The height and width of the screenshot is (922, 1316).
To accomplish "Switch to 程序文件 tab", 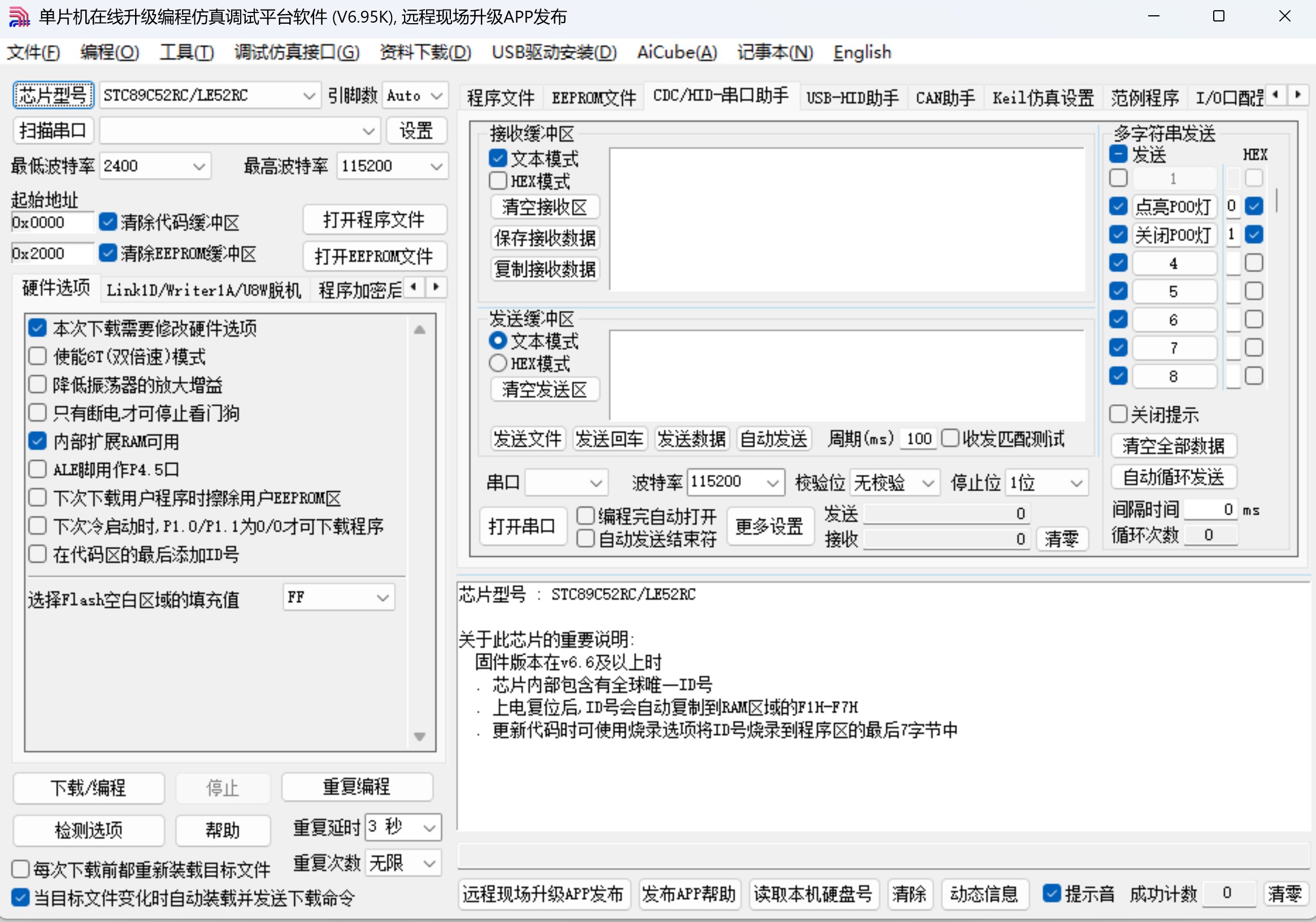I will click(x=501, y=97).
